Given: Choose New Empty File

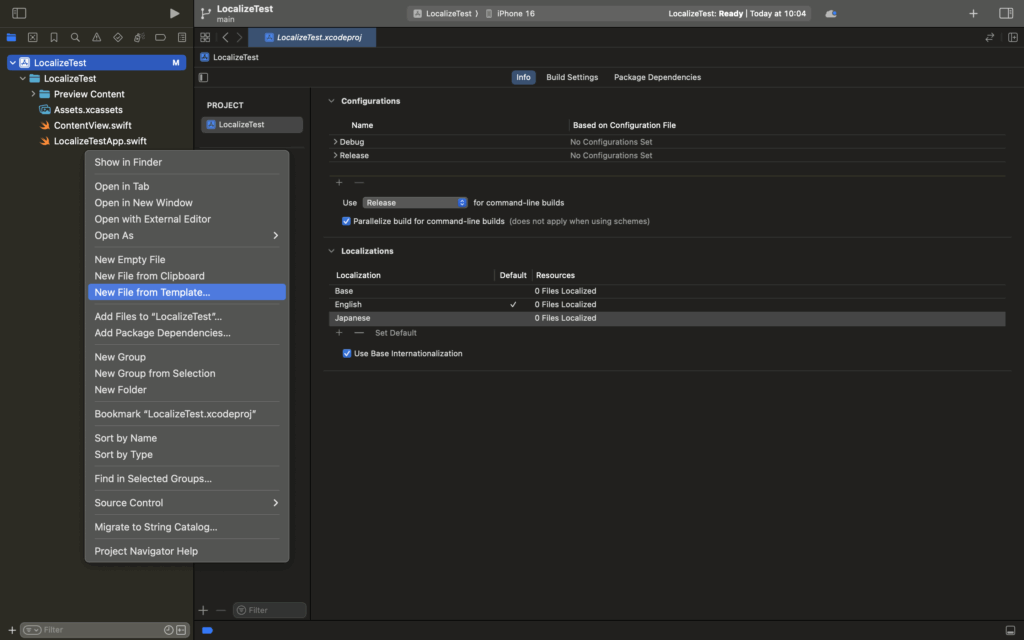Looking at the screenshot, I should (x=187, y=259).
